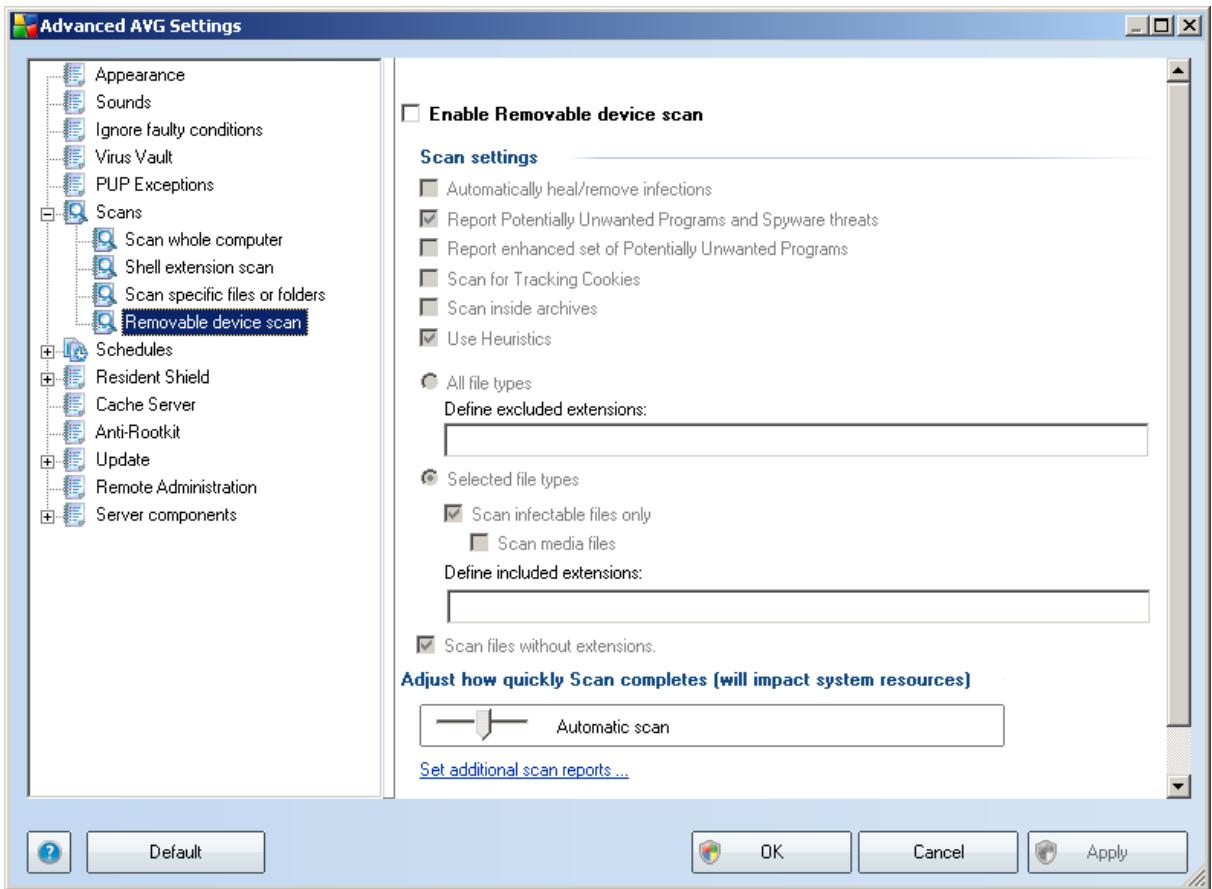Click the Shell extension scan icon
Screen dimensions: 1212x889
click(x=107, y=268)
